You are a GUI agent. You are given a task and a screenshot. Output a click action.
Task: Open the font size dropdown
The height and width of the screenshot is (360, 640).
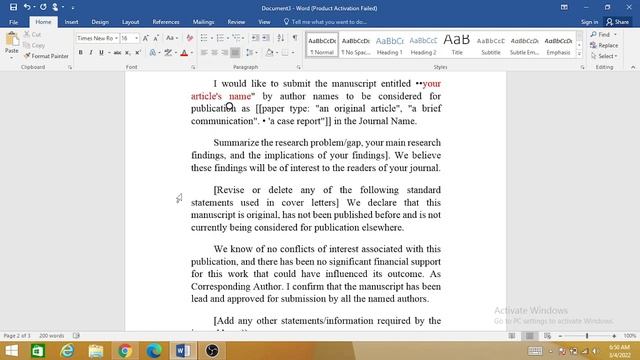tap(137, 38)
